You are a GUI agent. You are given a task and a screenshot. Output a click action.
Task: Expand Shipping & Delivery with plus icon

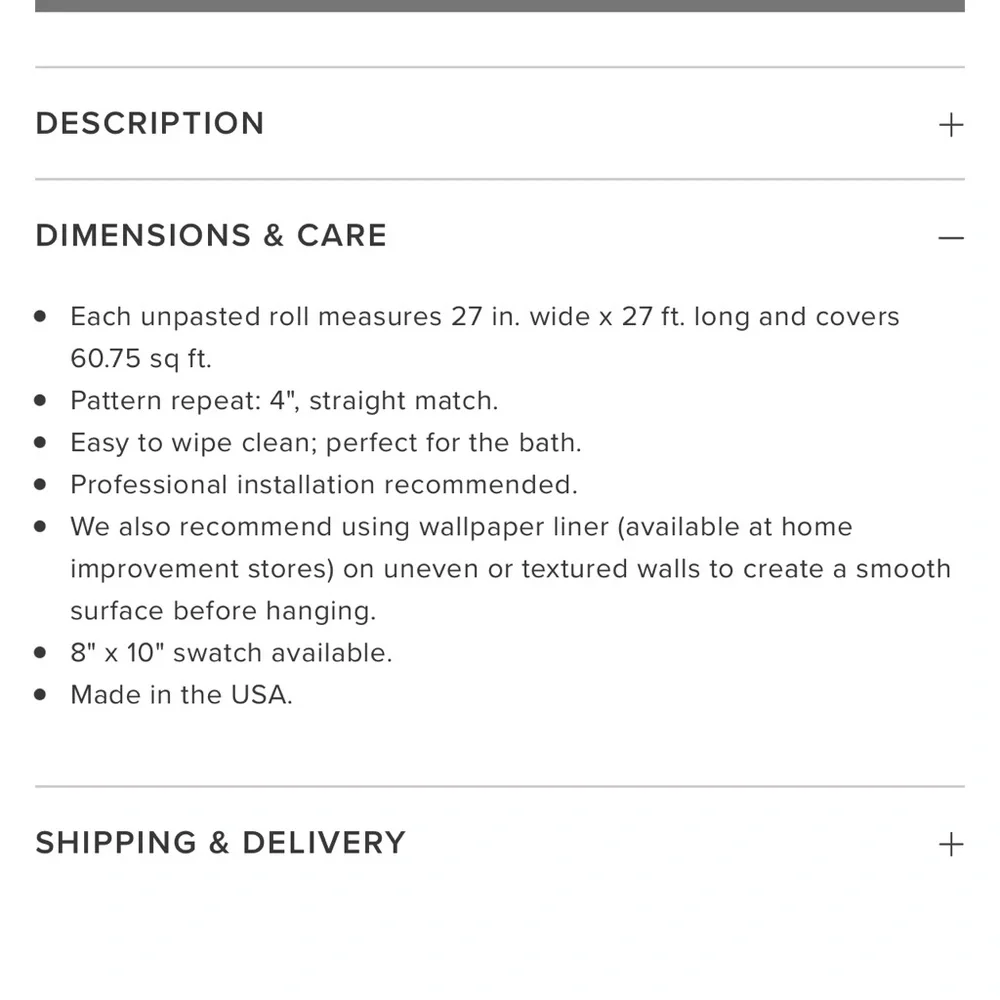[x=951, y=844]
